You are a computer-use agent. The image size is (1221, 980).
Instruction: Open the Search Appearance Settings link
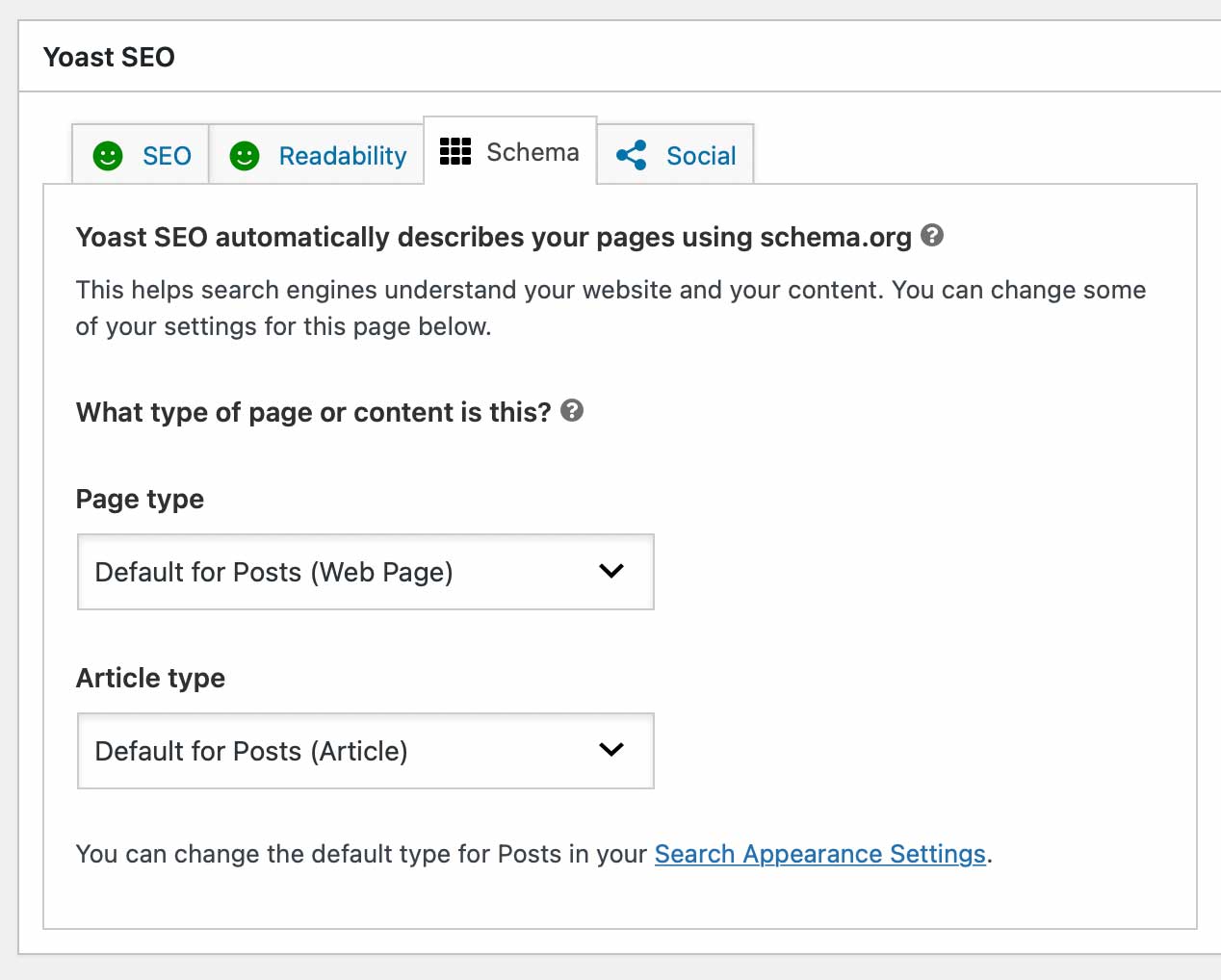pos(819,854)
